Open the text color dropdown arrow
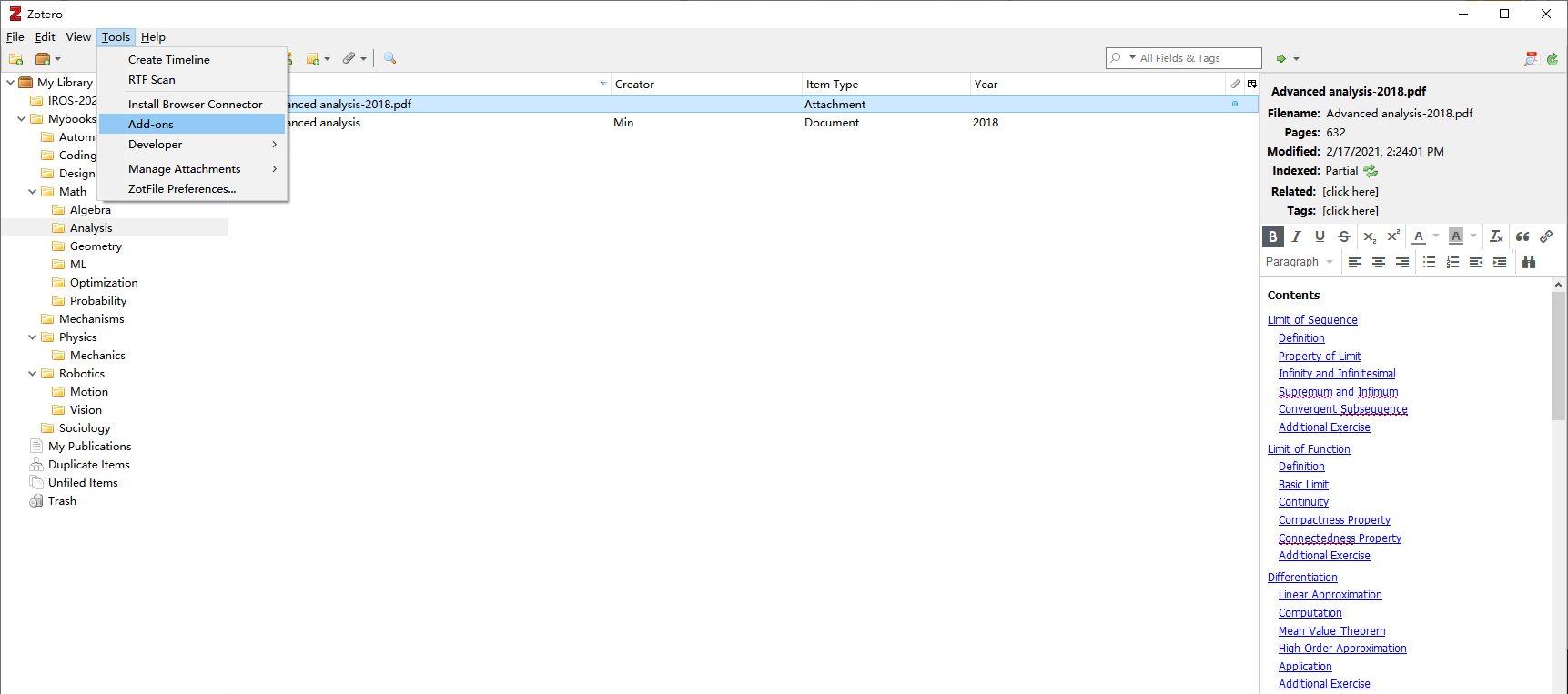 (x=1436, y=236)
